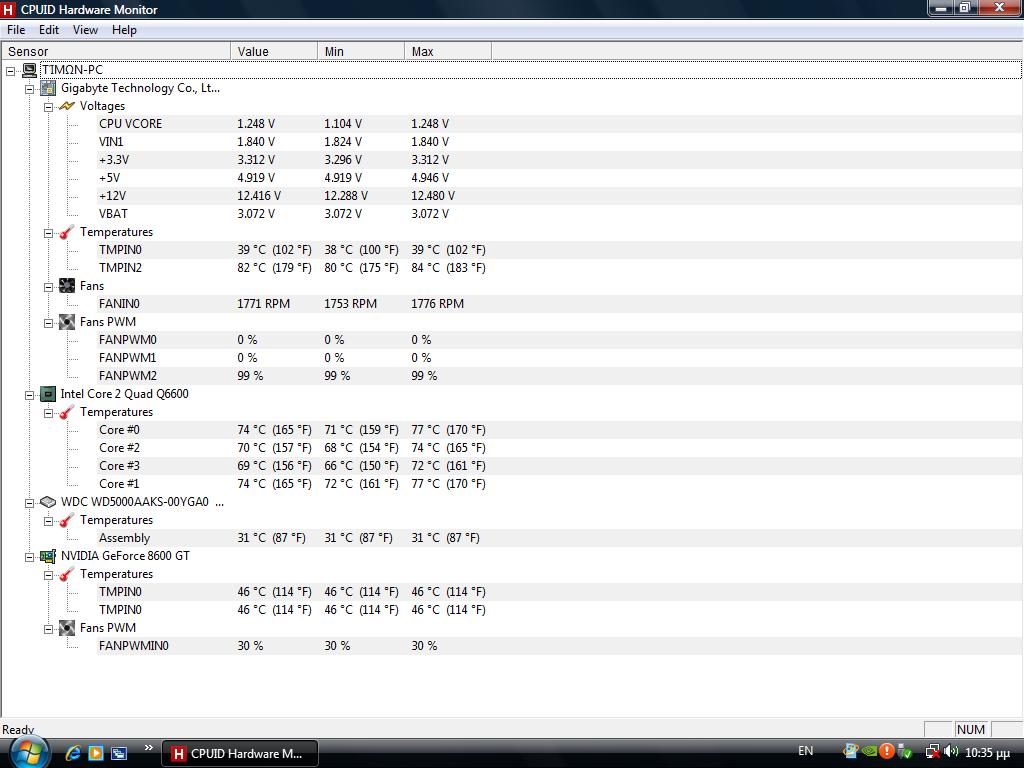Click the CPUID H icon in title bar

coord(8,9)
